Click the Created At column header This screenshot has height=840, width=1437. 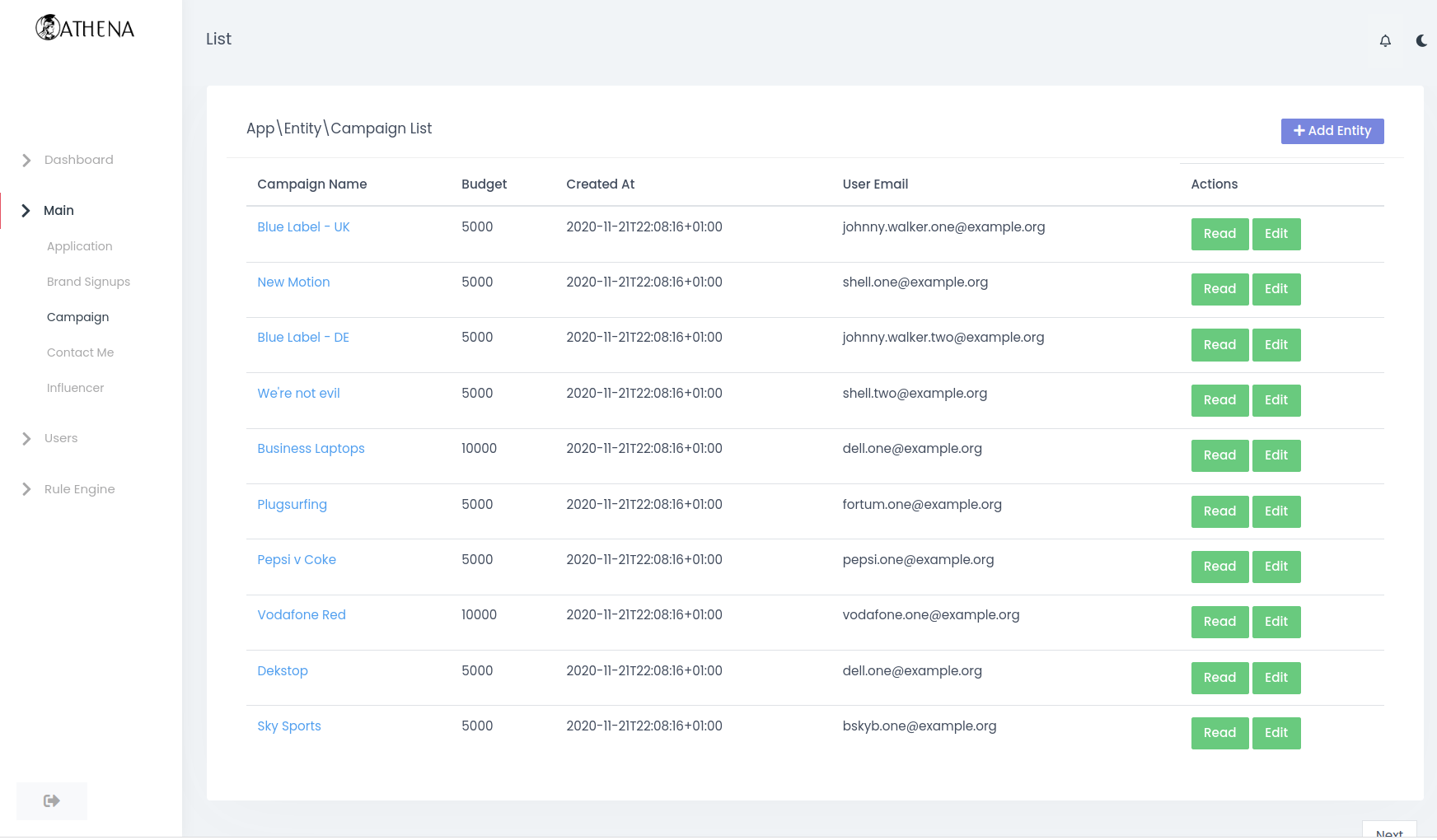pyautogui.click(x=600, y=184)
